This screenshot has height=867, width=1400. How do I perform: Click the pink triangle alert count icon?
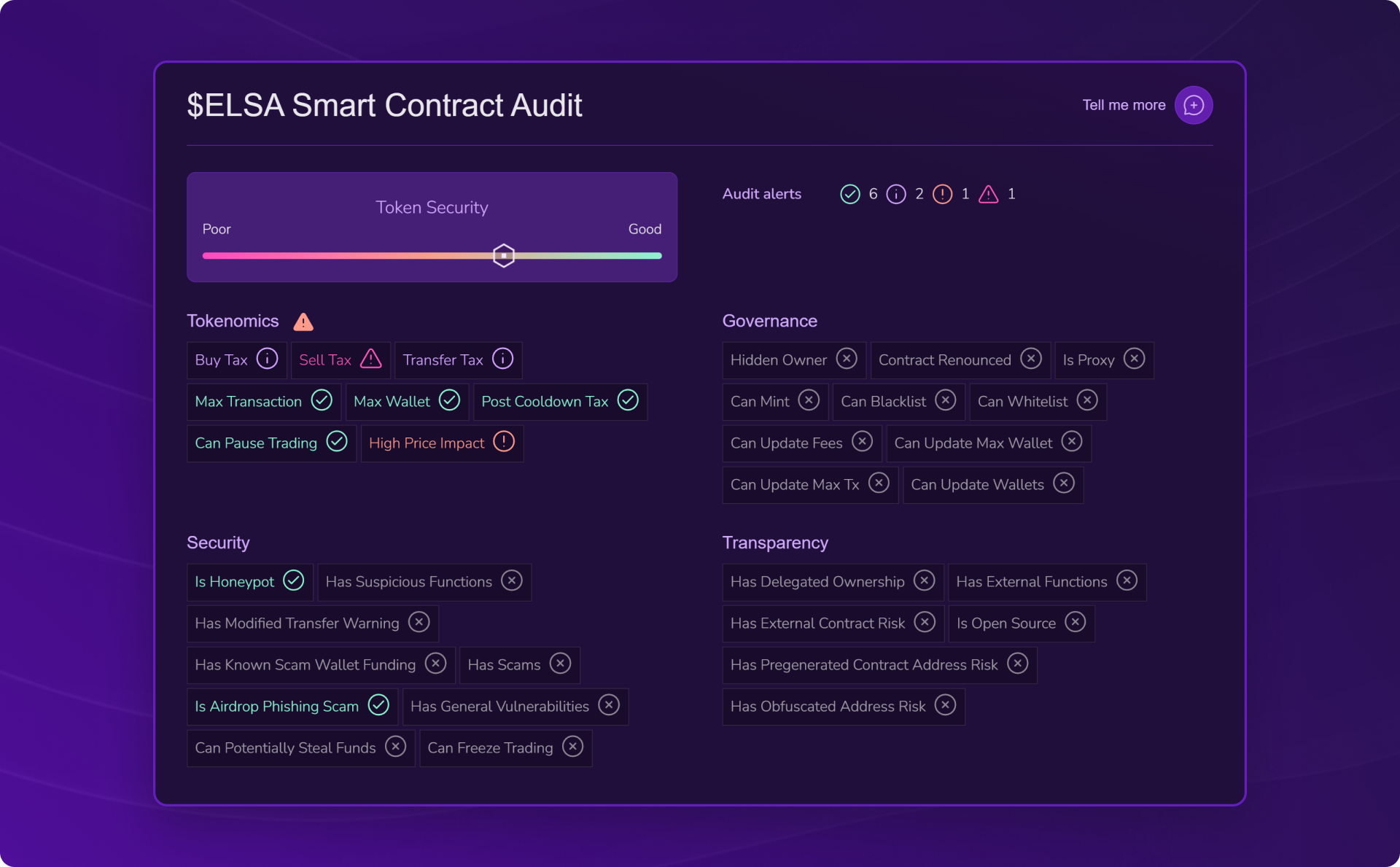coord(988,194)
